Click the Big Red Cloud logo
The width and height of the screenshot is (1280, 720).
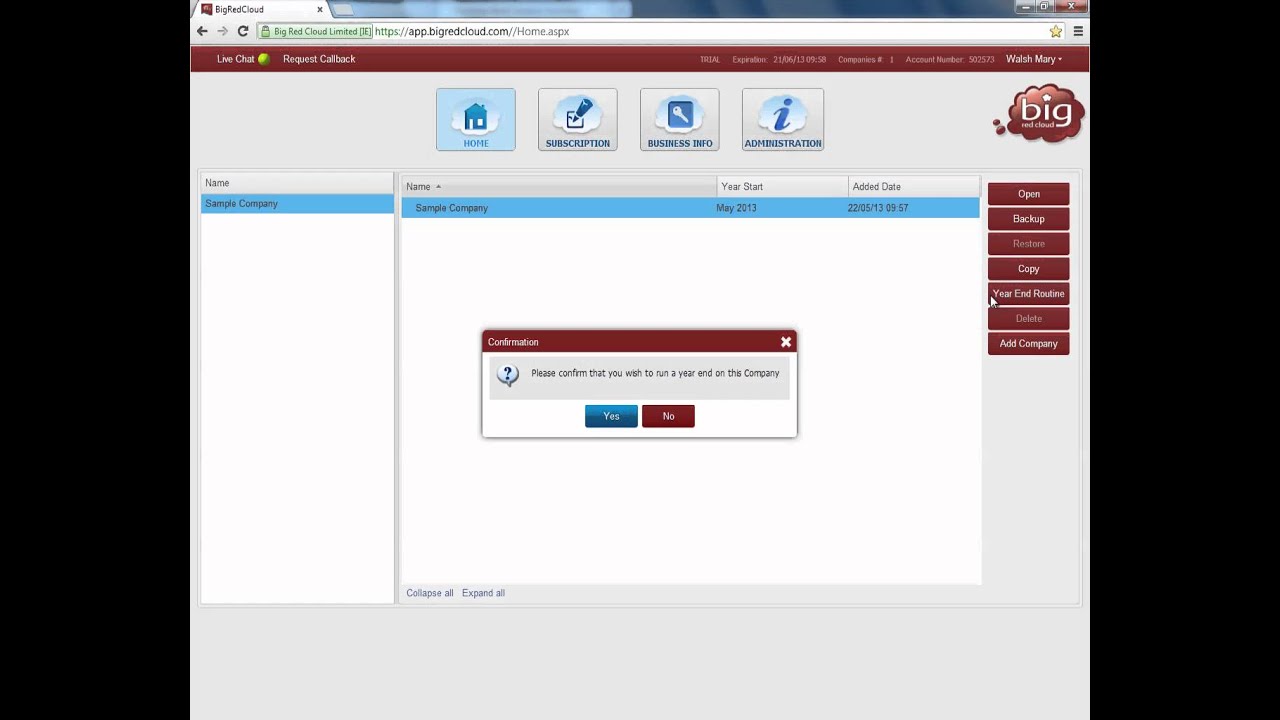coord(1040,113)
